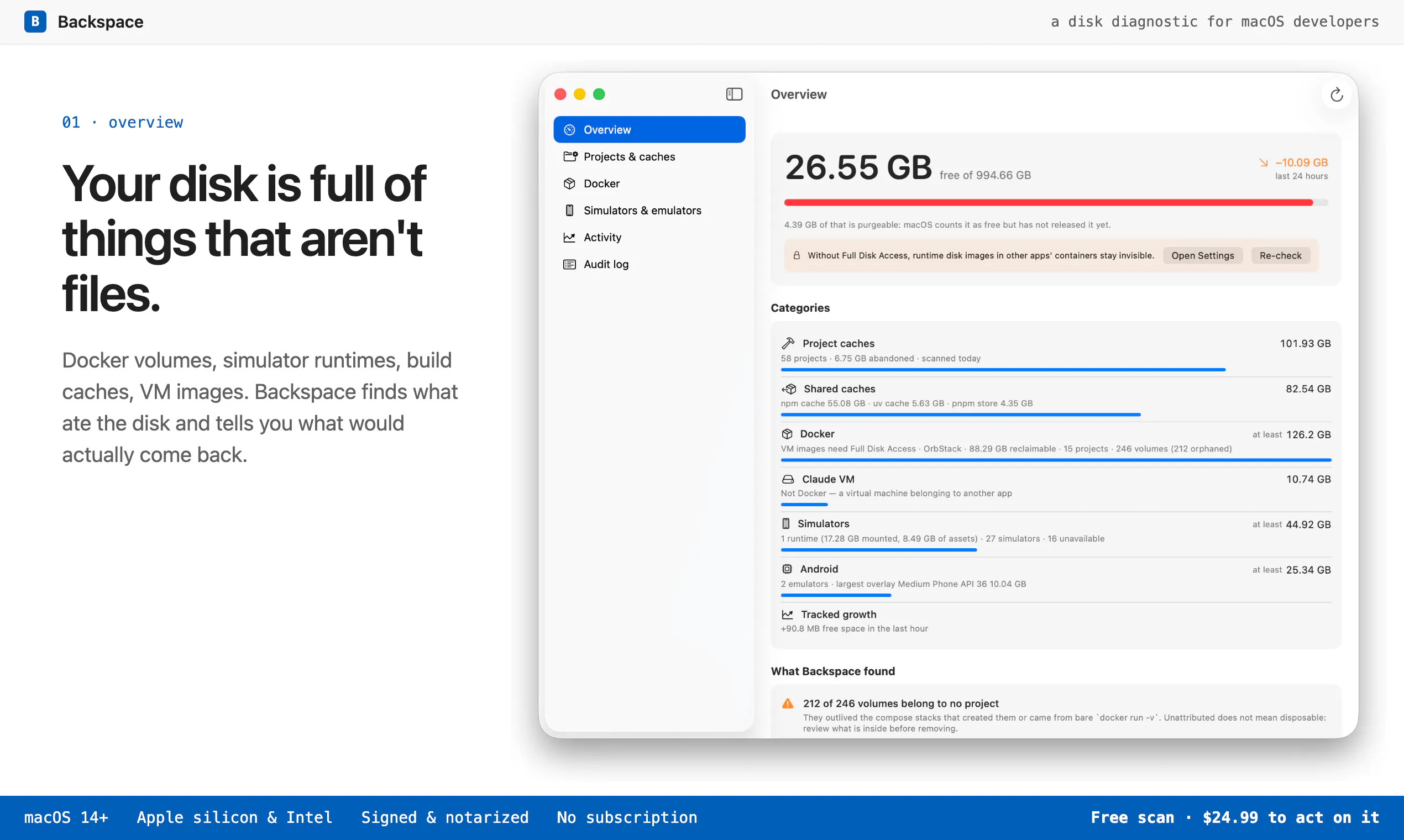
Task: Click the 'macOS 14+' footer text
Action: (x=66, y=817)
